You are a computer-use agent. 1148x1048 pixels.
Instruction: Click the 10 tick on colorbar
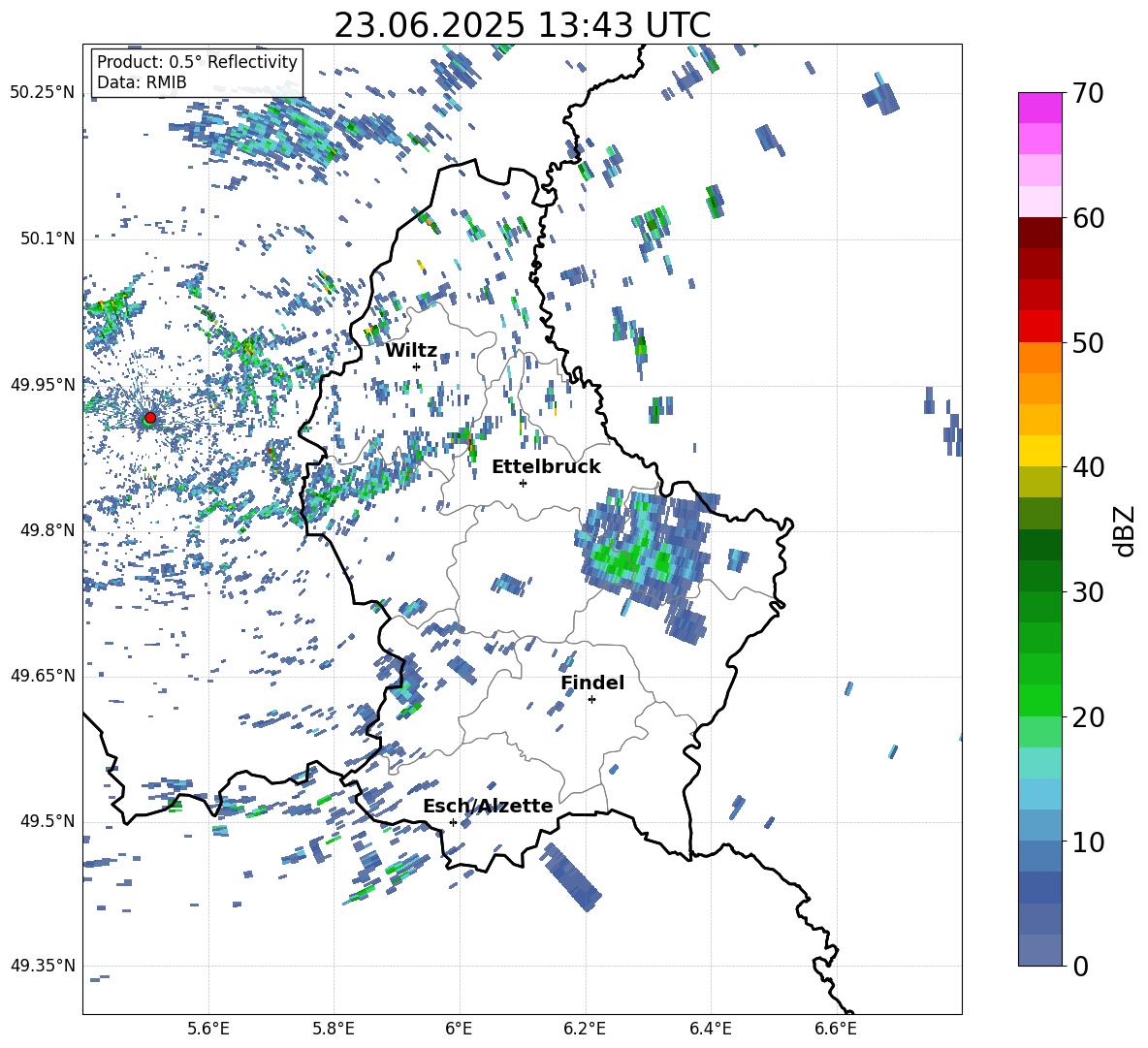[x=1088, y=842]
